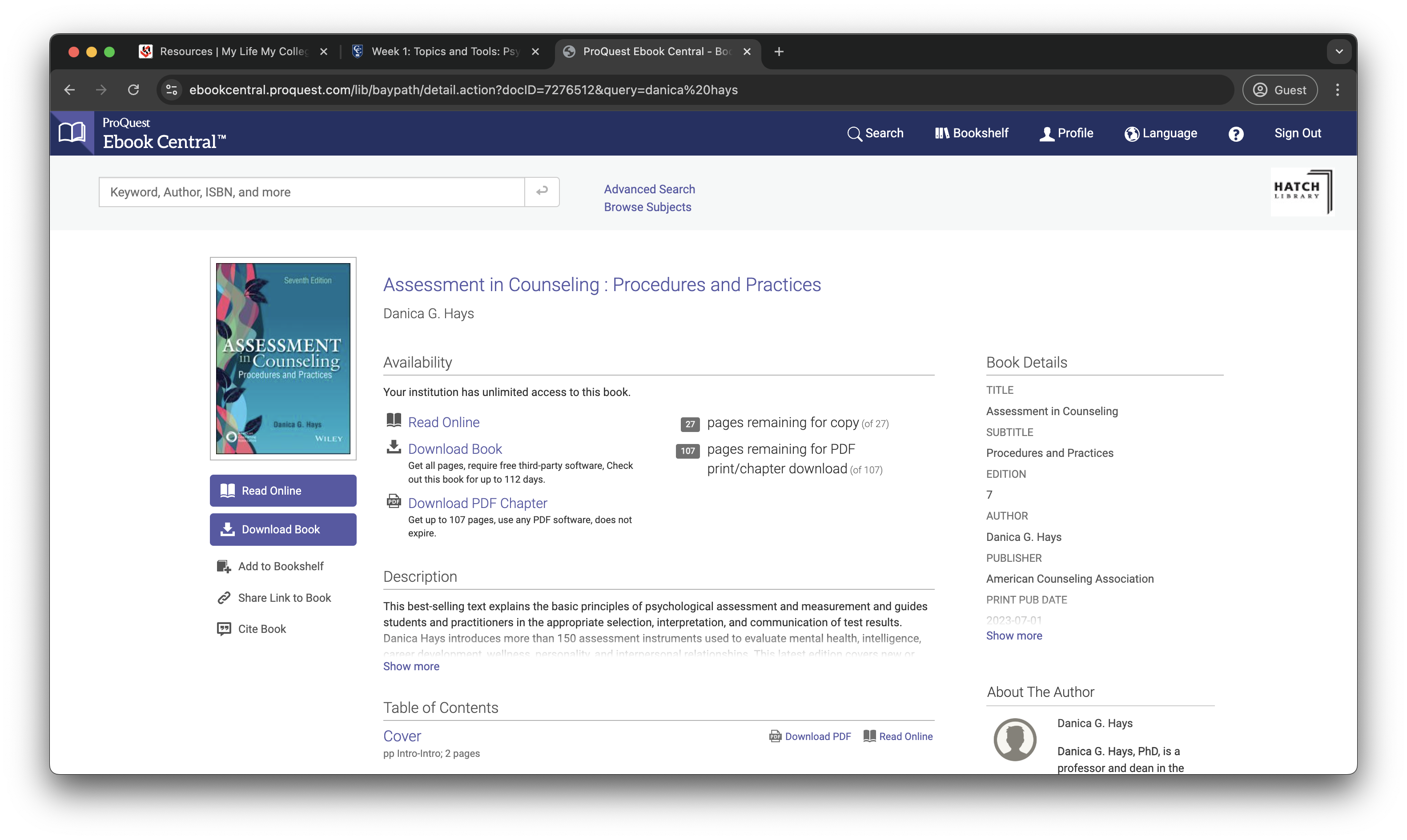
Task: Open the Language menu
Action: pyautogui.click(x=1160, y=133)
